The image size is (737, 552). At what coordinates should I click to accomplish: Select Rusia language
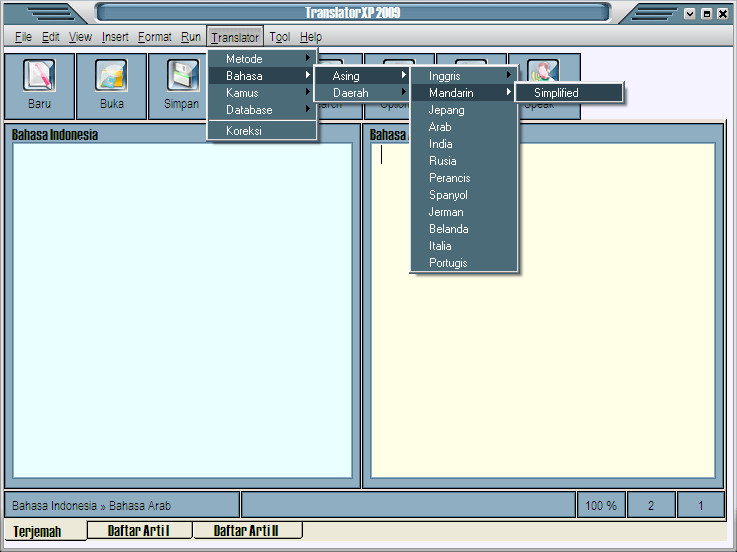click(464, 161)
